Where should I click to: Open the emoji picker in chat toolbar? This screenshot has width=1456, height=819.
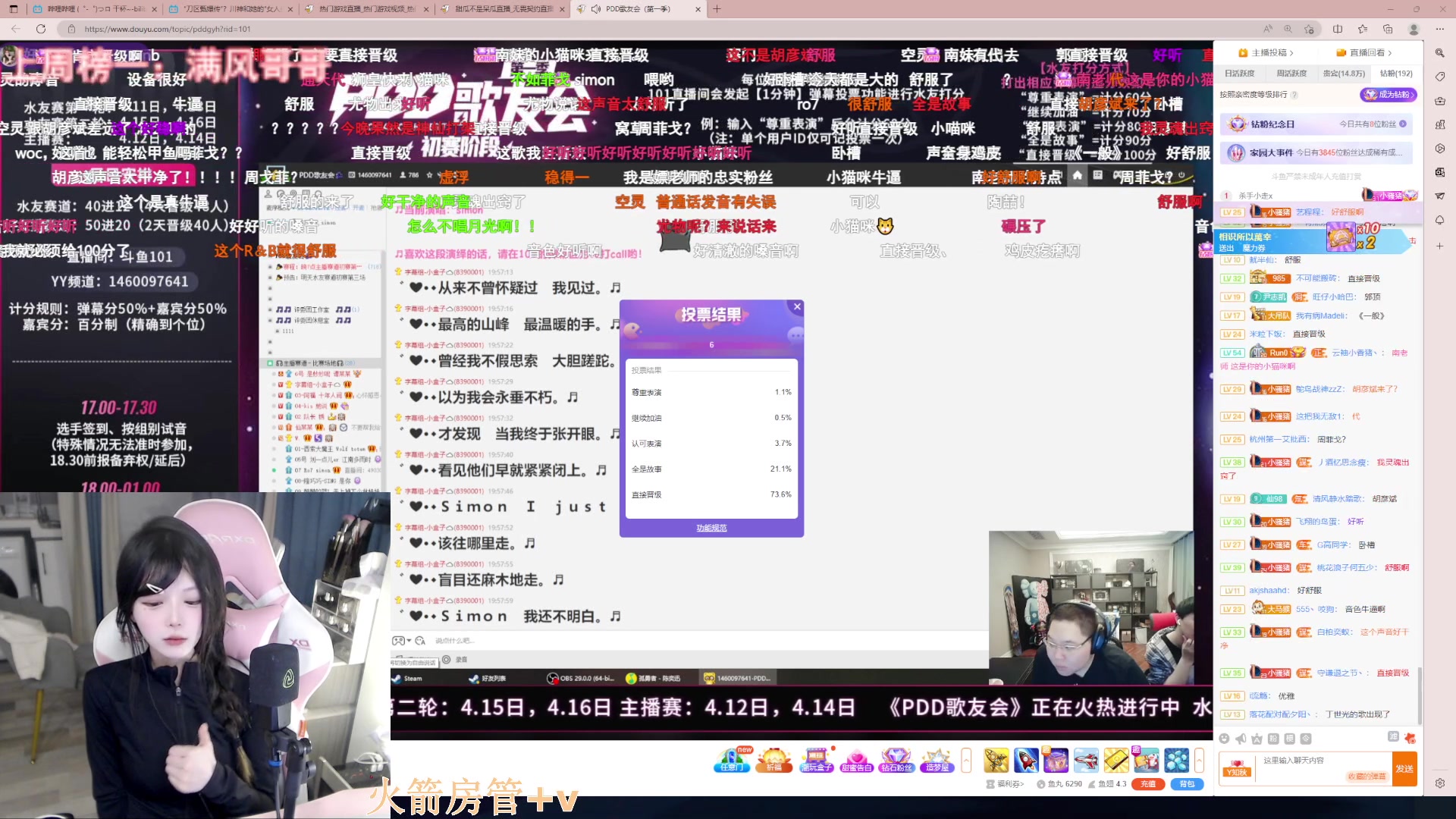pos(1225,739)
